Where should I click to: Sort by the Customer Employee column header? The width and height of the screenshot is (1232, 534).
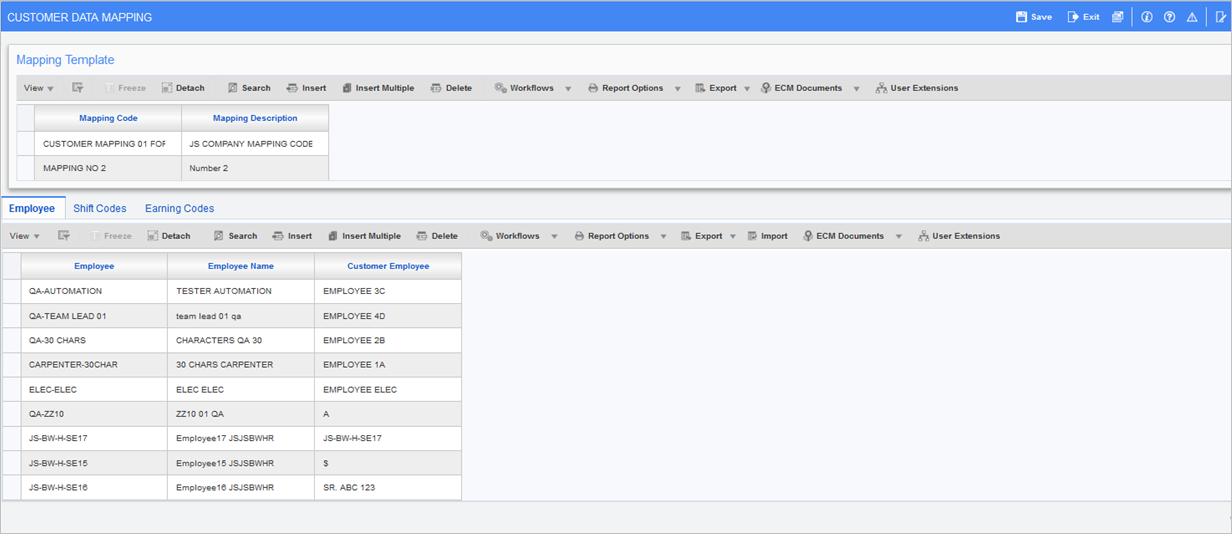388,266
